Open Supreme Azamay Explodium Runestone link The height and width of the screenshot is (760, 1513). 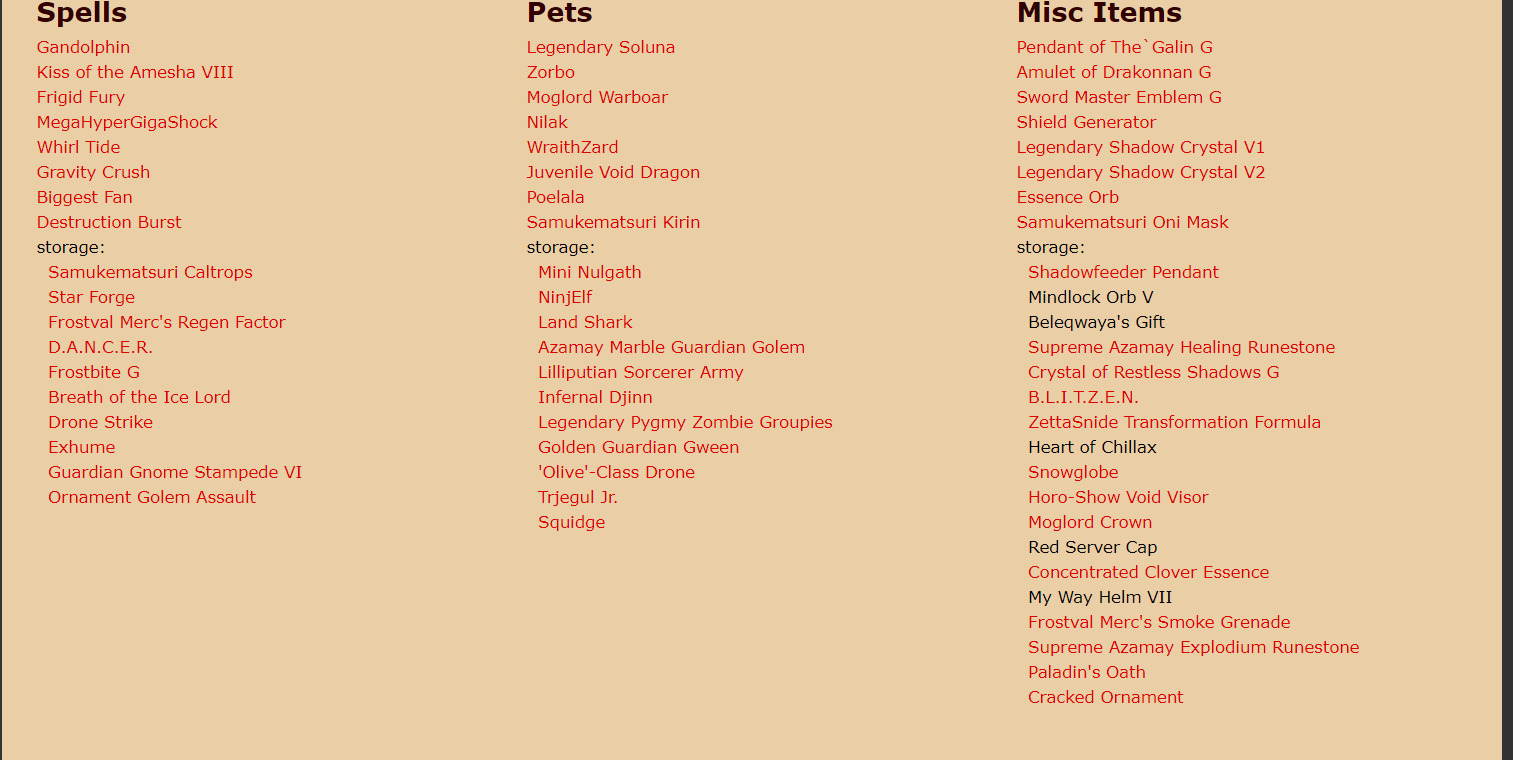[1193, 647]
